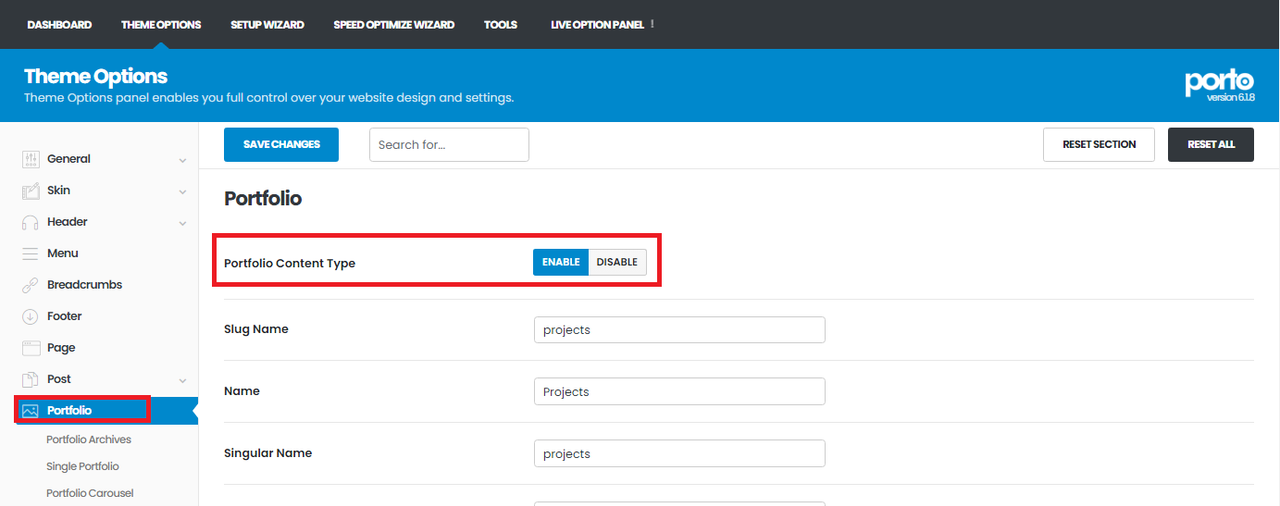Click the General sliders icon in sidebar
1280x506 pixels.
[30, 159]
